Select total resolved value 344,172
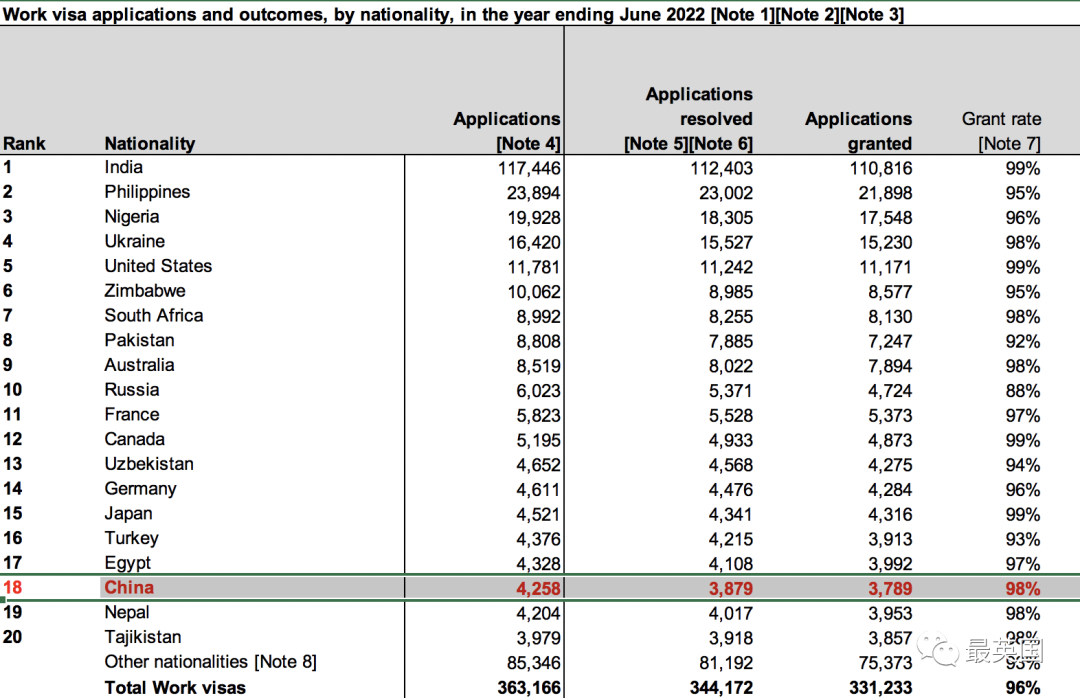This screenshot has height=698, width=1080. [x=722, y=688]
